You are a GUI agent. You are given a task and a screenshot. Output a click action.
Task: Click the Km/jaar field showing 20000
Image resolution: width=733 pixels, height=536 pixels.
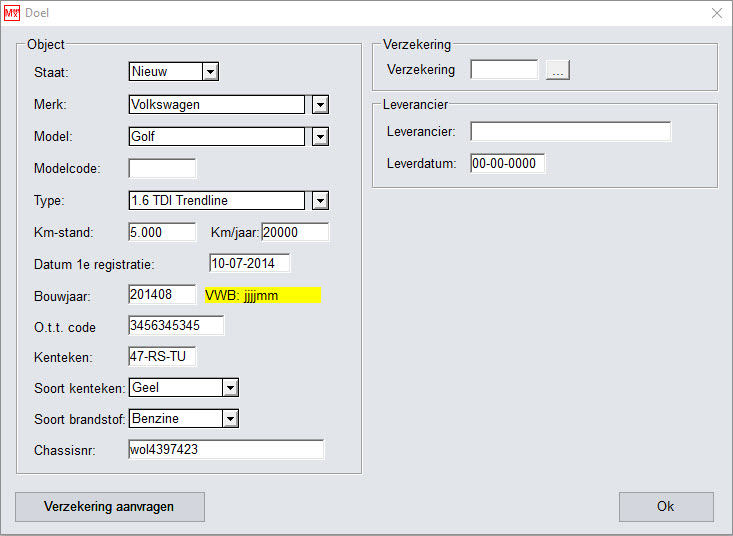(295, 232)
